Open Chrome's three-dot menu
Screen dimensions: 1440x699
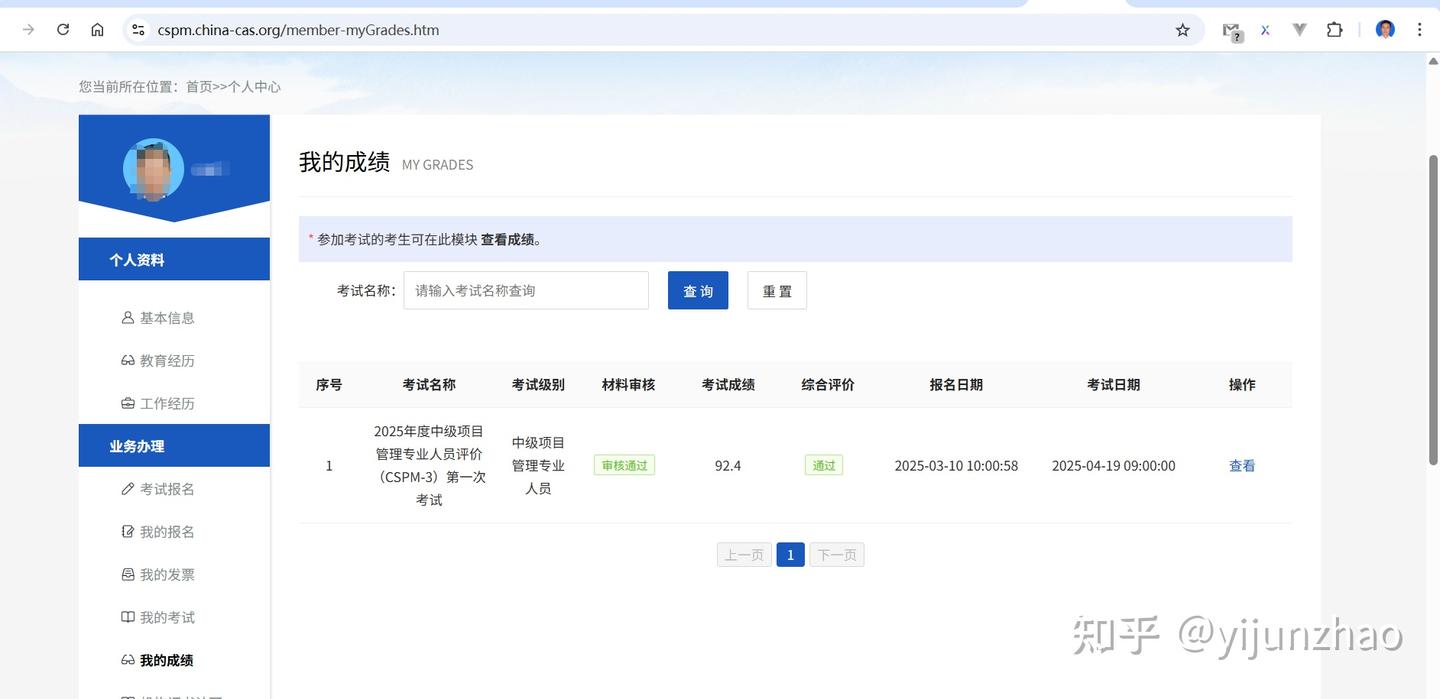1419,29
